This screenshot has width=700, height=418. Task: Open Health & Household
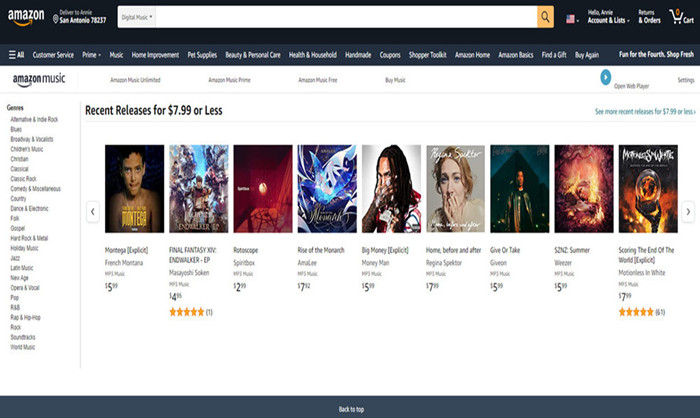coord(312,55)
